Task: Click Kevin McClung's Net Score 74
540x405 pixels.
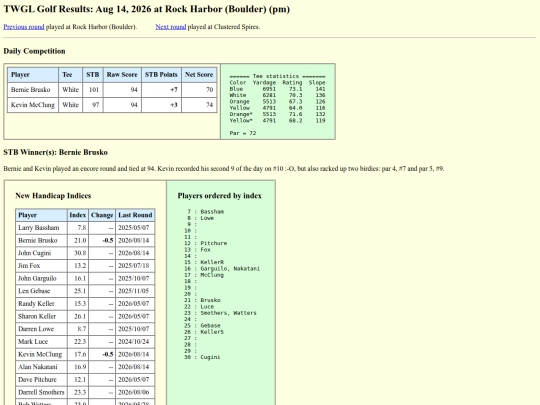Action: (x=210, y=105)
